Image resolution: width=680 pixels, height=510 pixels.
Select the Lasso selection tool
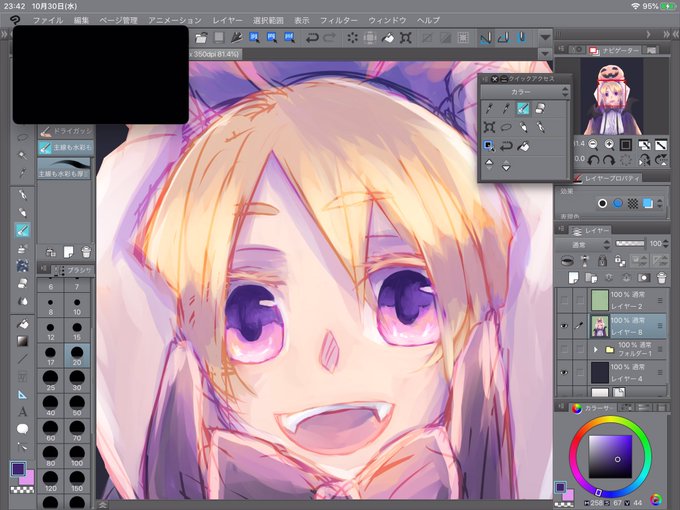[x=23, y=137]
